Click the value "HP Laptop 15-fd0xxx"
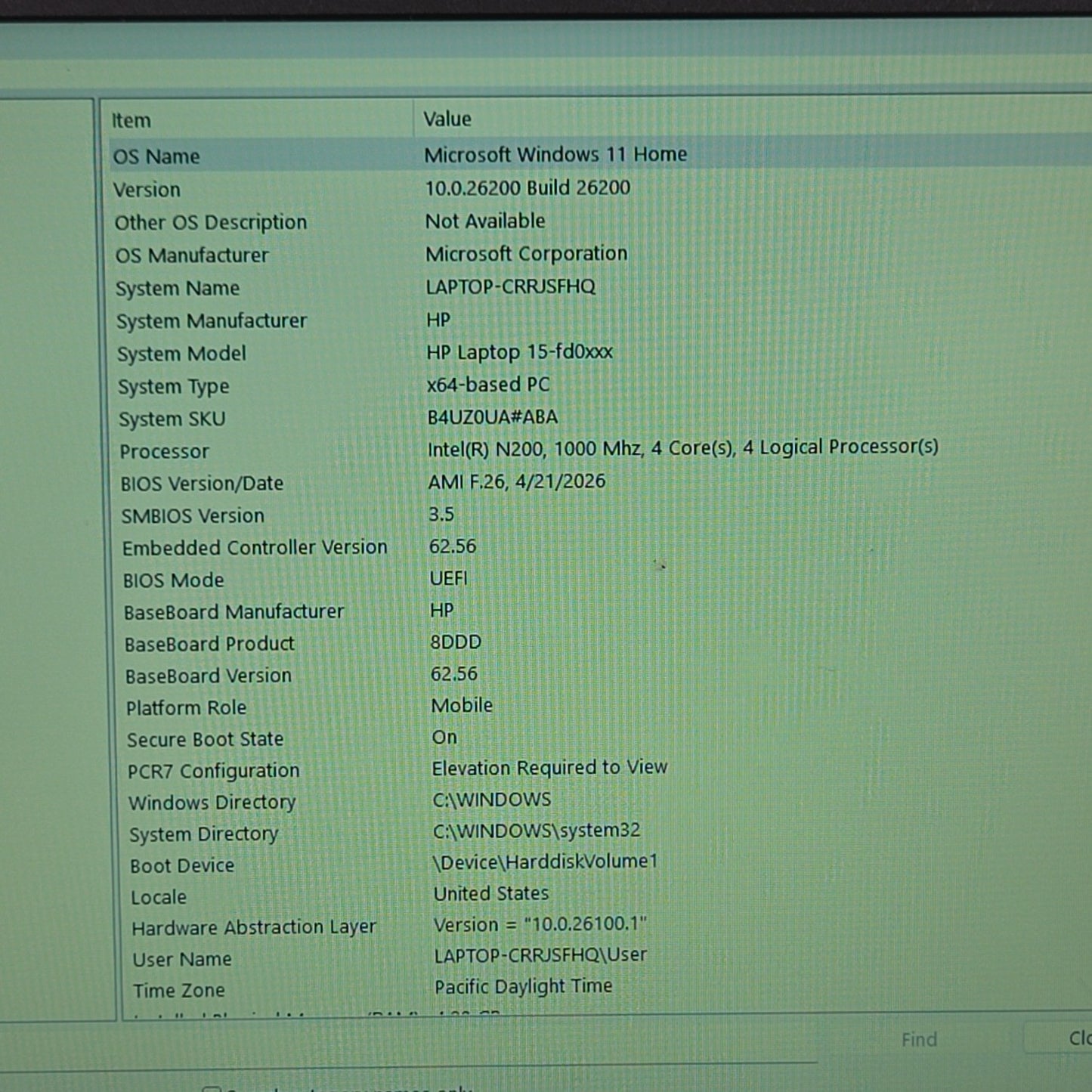1092x1092 pixels. point(520,352)
